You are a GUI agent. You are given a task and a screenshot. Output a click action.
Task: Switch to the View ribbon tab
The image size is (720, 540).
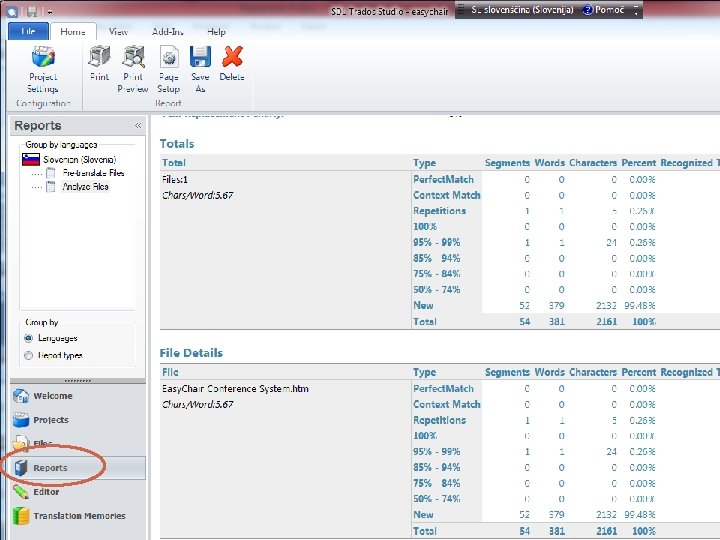(x=118, y=32)
